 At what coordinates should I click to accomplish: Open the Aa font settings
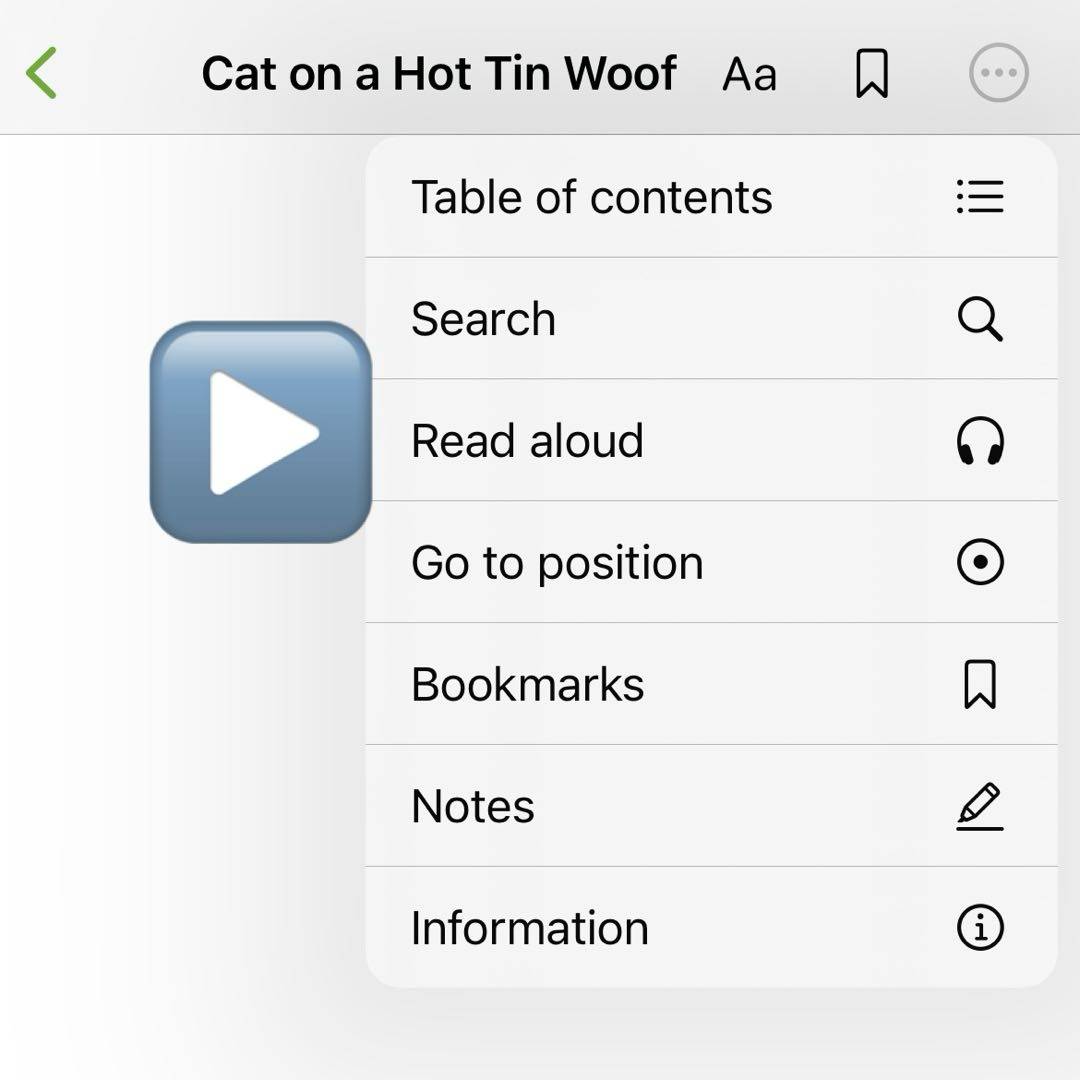(x=749, y=74)
